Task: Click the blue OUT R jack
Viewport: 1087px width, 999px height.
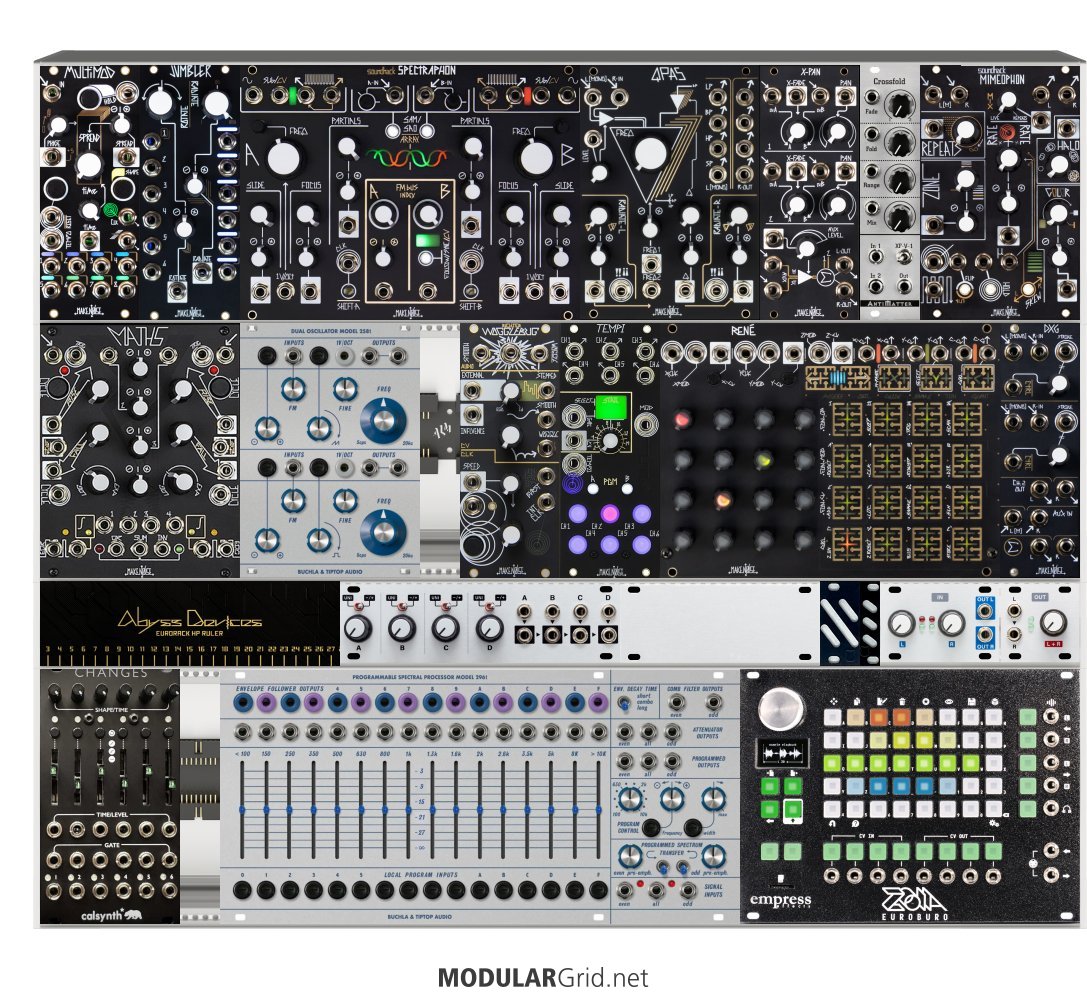Action: click(x=985, y=634)
